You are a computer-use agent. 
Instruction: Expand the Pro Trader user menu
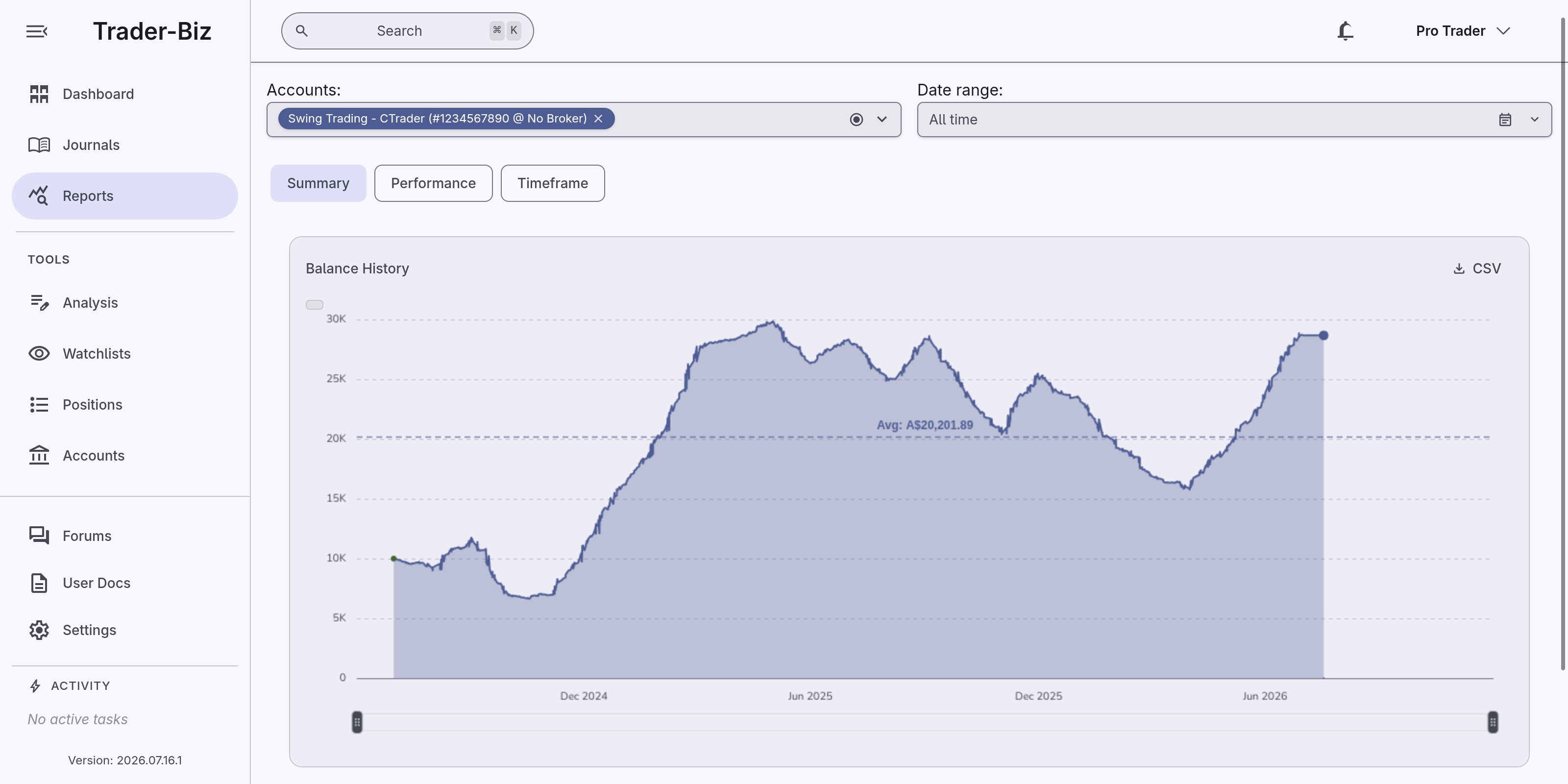[x=1463, y=31]
